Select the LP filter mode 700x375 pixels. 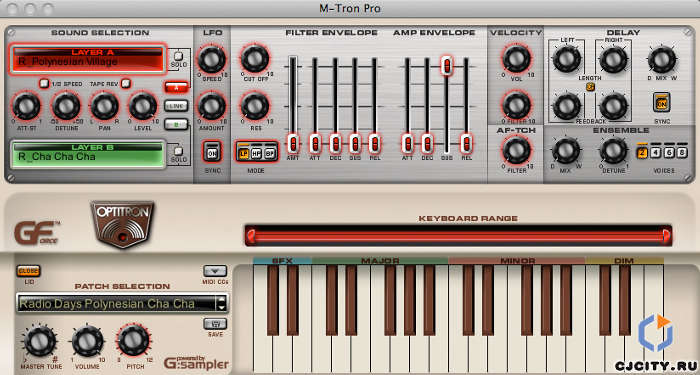pyautogui.click(x=244, y=153)
